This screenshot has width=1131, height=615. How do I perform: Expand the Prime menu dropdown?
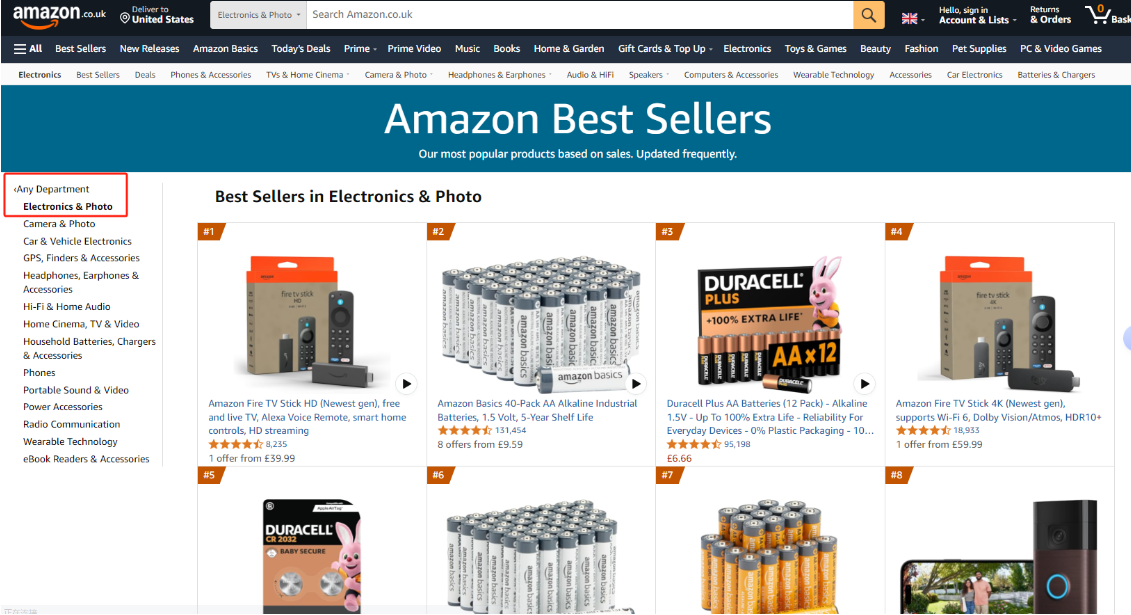(x=360, y=48)
